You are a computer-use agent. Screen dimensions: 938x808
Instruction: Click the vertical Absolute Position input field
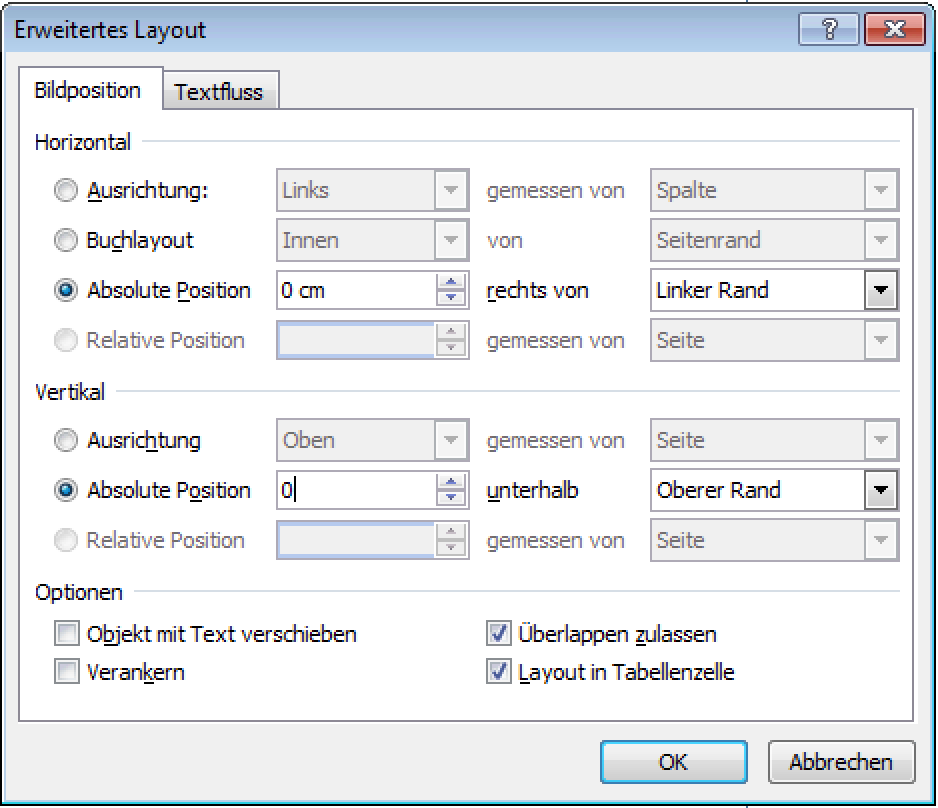coord(356,491)
